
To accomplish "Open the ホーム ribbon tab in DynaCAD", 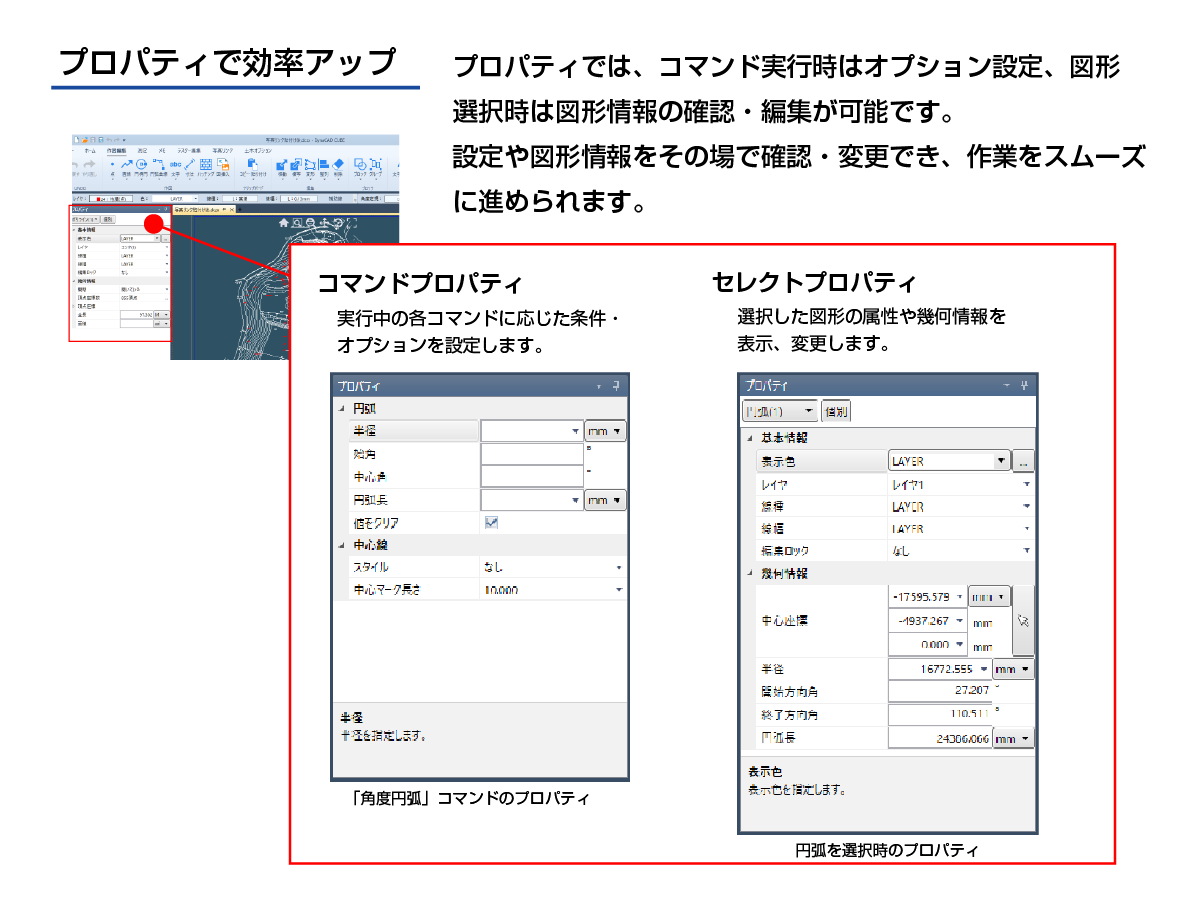I will 89,150.
